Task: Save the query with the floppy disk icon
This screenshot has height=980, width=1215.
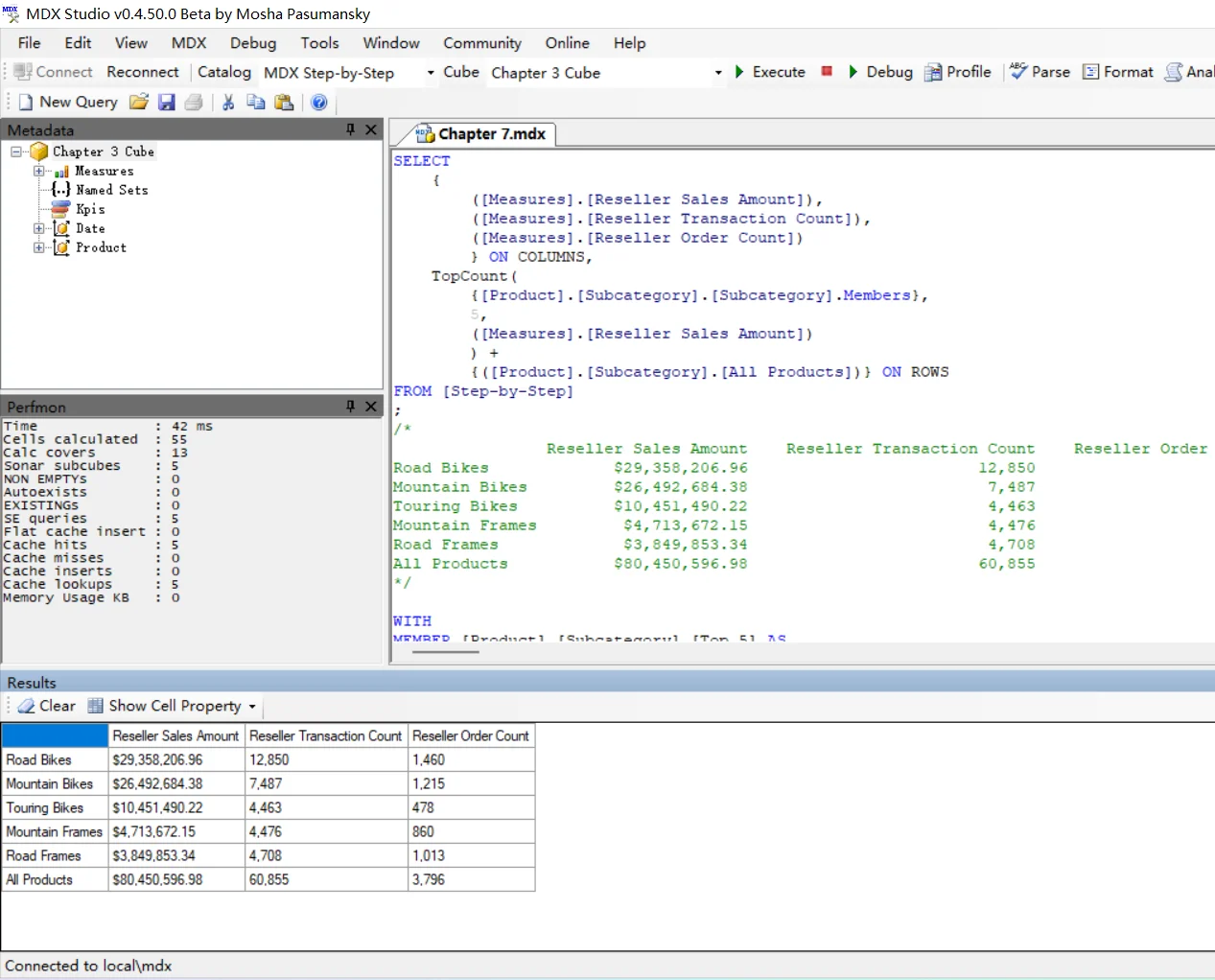Action: click(167, 102)
